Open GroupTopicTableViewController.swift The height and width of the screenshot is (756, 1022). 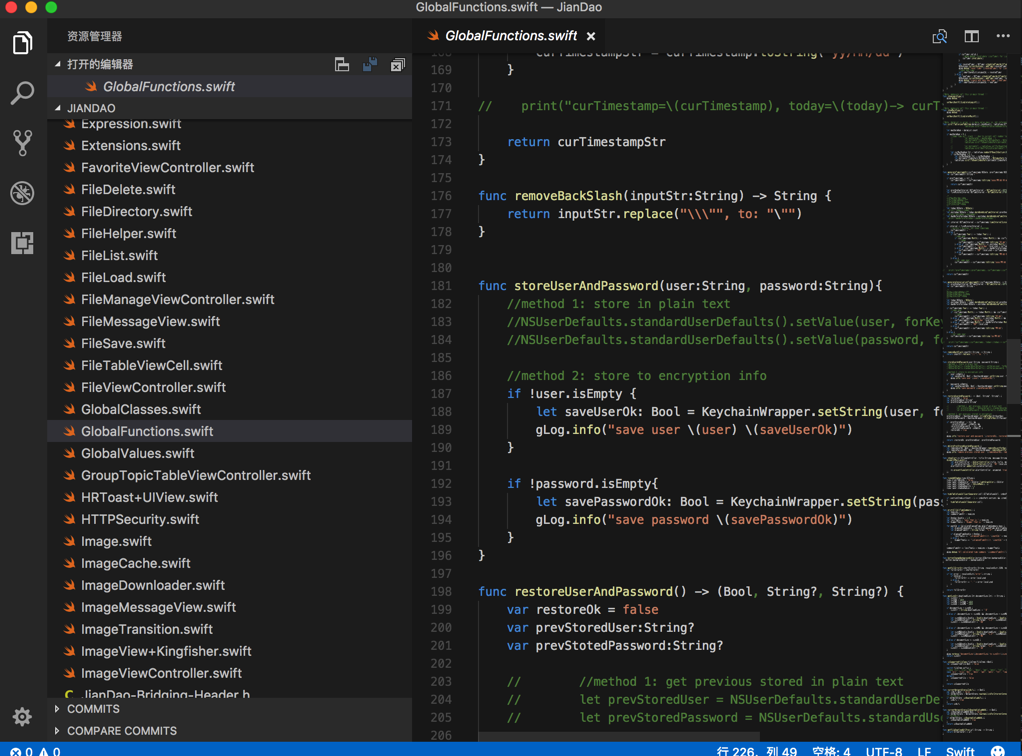click(x=229, y=475)
